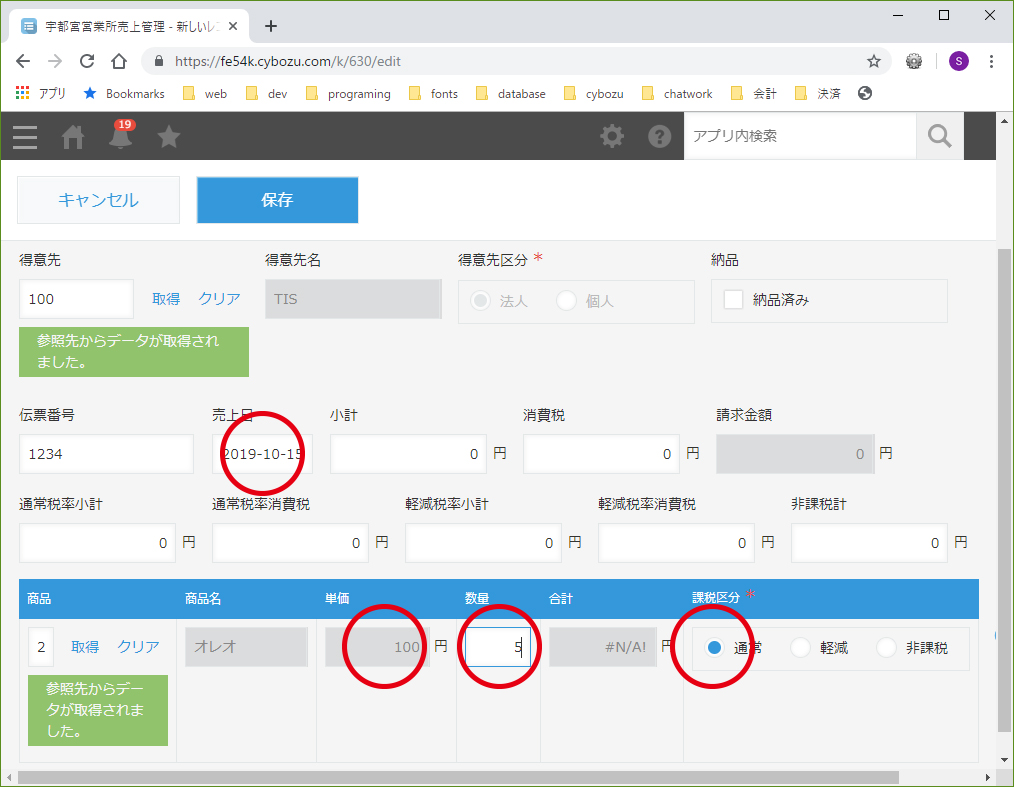Screen dimensions: 1014x787
Task: Focus the 伝票番号 input field
Action: pyautogui.click(x=106, y=454)
